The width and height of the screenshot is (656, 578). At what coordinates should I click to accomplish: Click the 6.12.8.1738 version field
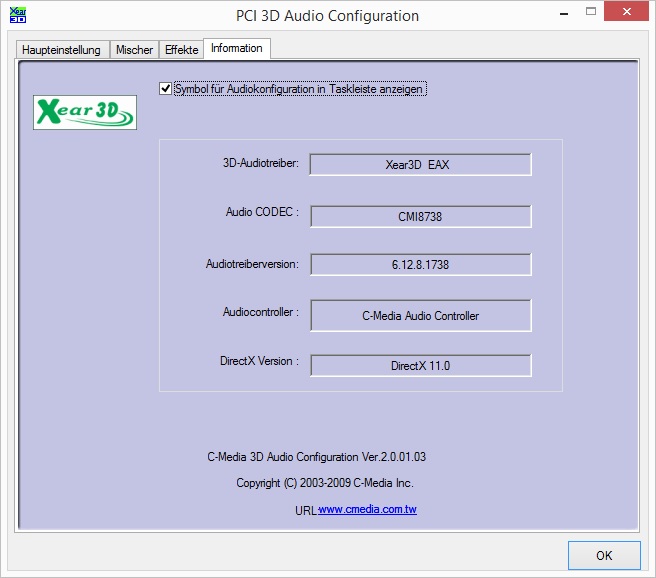point(420,264)
